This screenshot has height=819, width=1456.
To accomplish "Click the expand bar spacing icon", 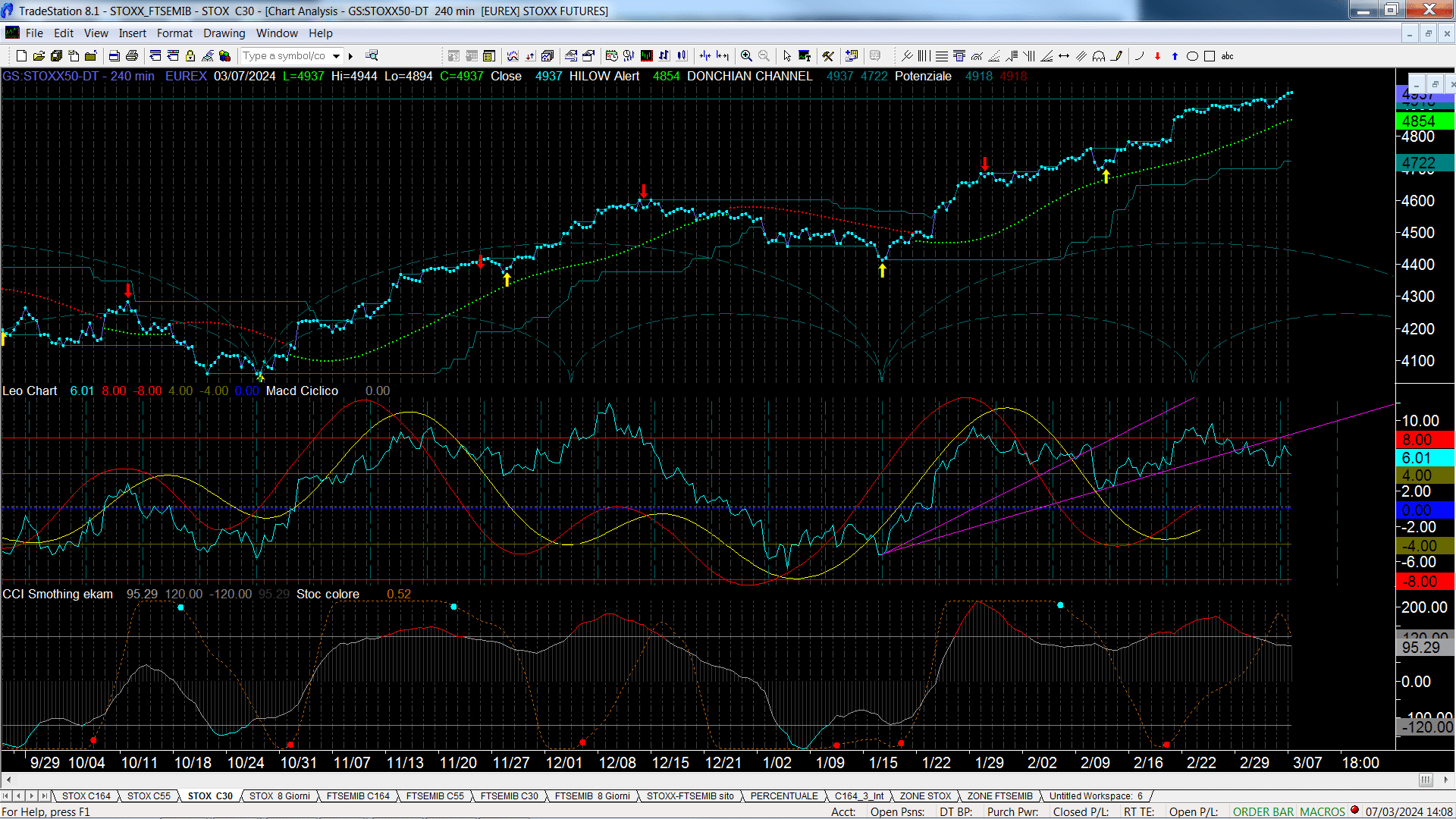I will coord(722,55).
